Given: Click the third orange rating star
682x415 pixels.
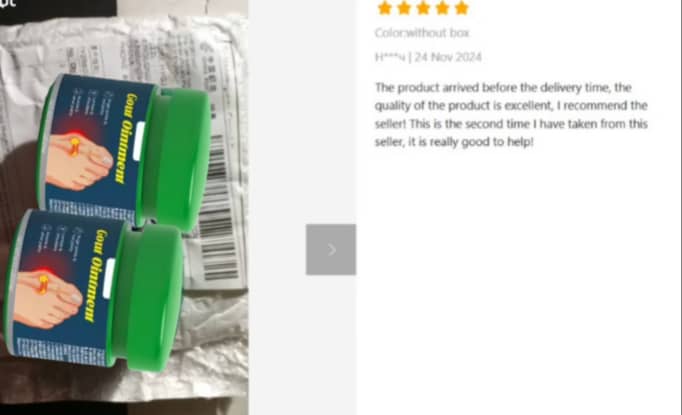Looking at the screenshot, I should click(423, 8).
